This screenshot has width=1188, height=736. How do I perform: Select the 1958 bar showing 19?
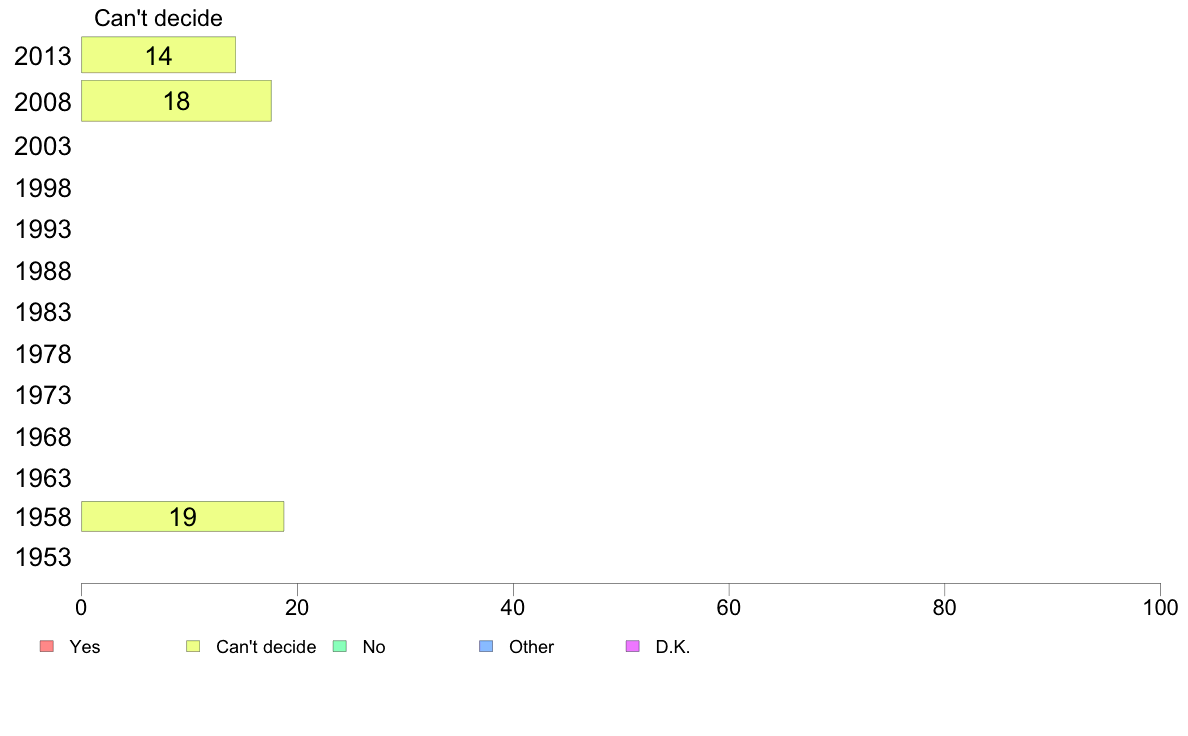tap(183, 517)
